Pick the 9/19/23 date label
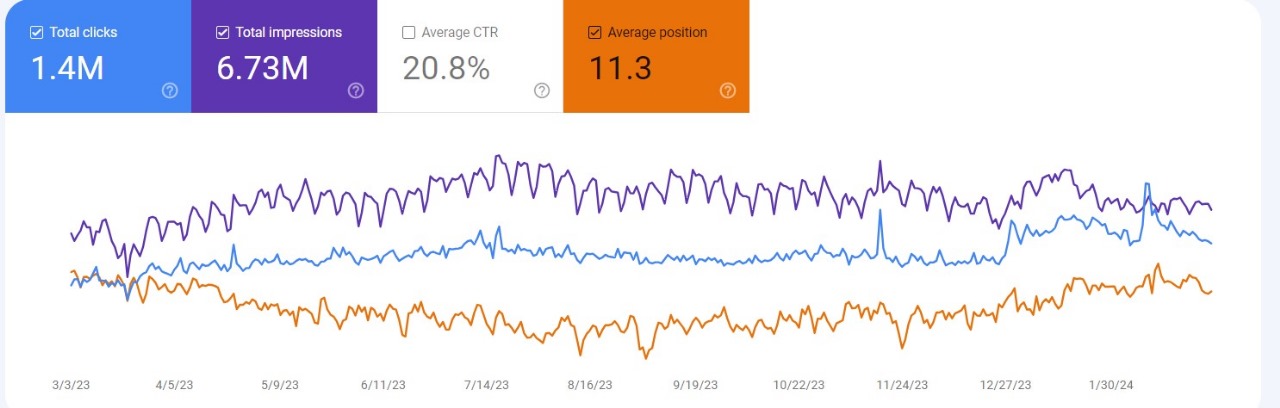Image resolution: width=1280 pixels, height=408 pixels. point(695,385)
